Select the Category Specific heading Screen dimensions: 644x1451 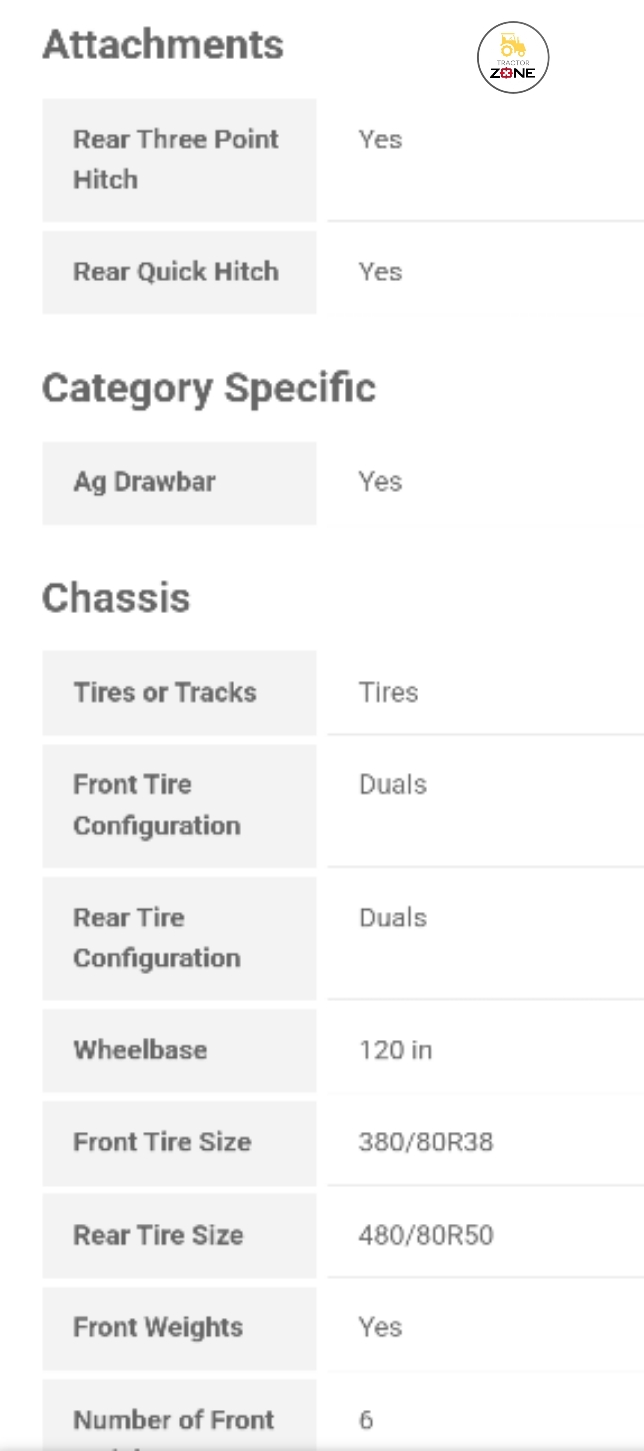tap(209, 388)
